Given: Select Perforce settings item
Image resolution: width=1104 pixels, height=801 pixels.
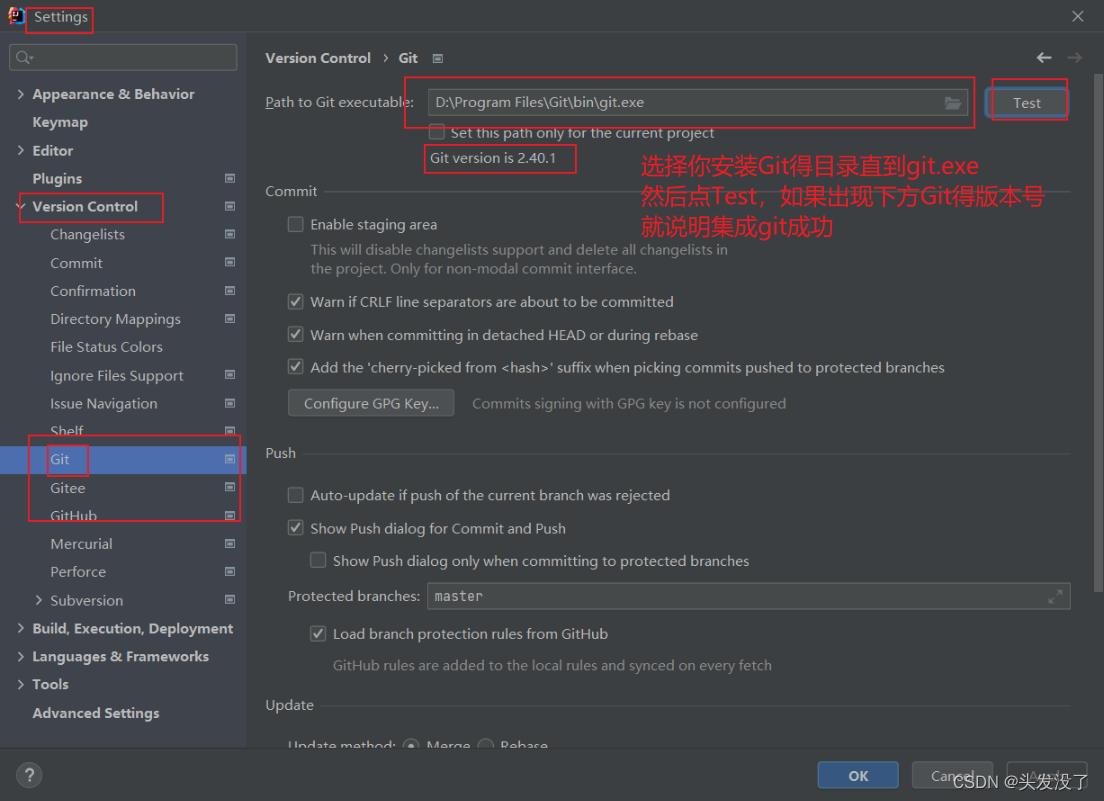Looking at the screenshot, I should pyautogui.click(x=78, y=572).
